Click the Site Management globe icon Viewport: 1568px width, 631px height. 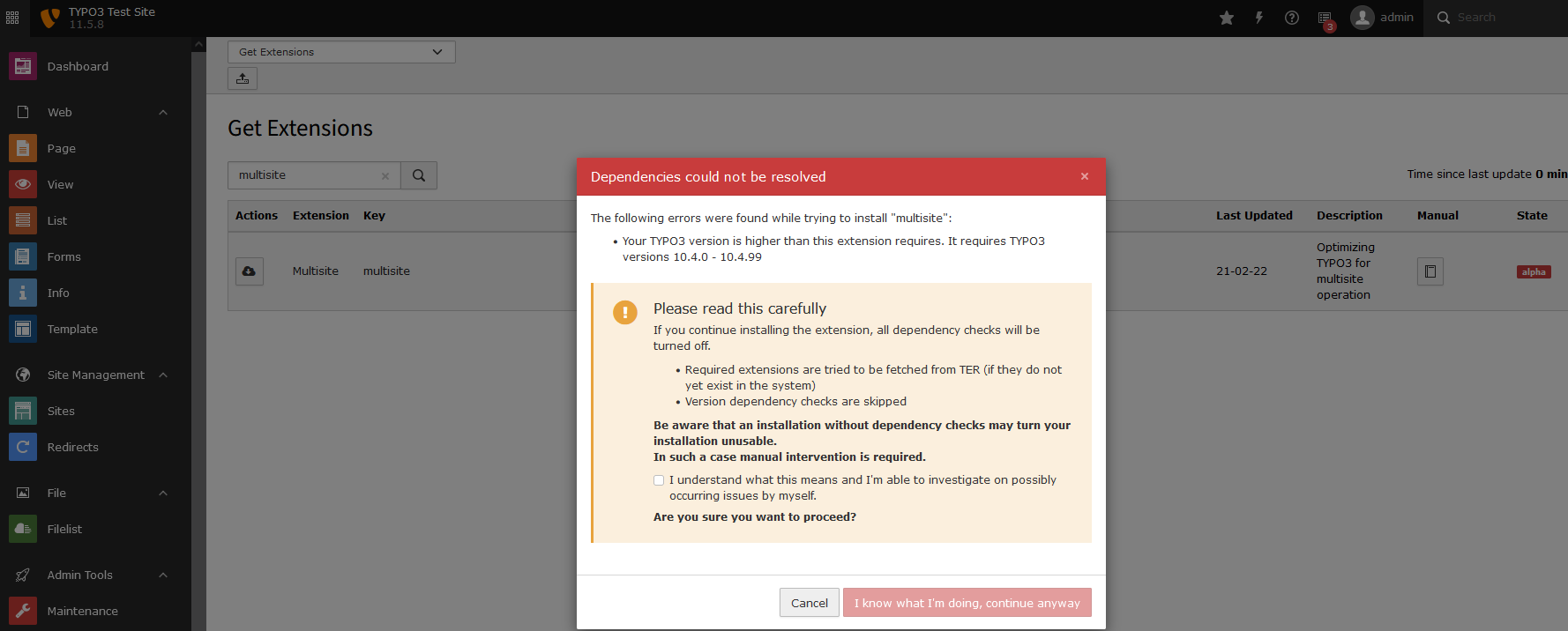point(23,375)
